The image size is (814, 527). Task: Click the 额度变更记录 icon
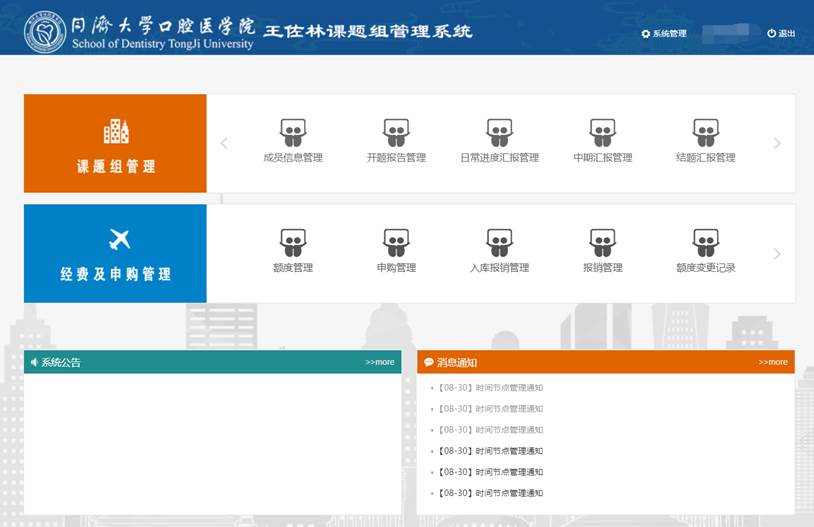coord(705,243)
